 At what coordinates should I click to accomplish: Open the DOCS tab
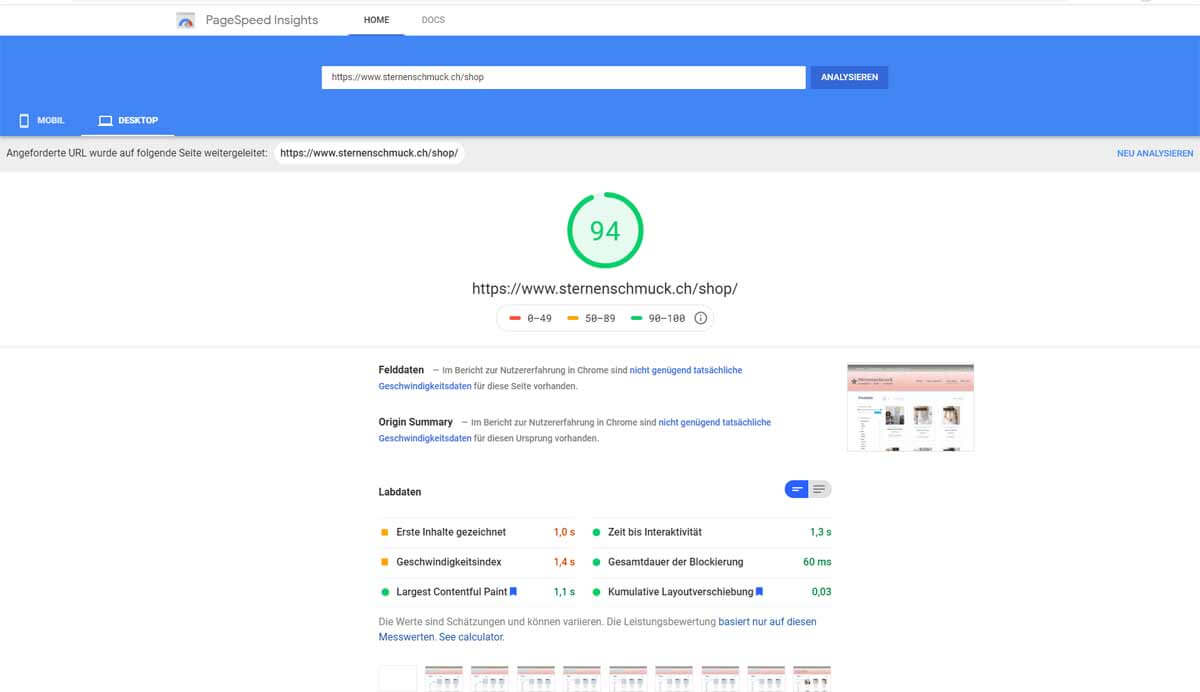click(x=433, y=20)
